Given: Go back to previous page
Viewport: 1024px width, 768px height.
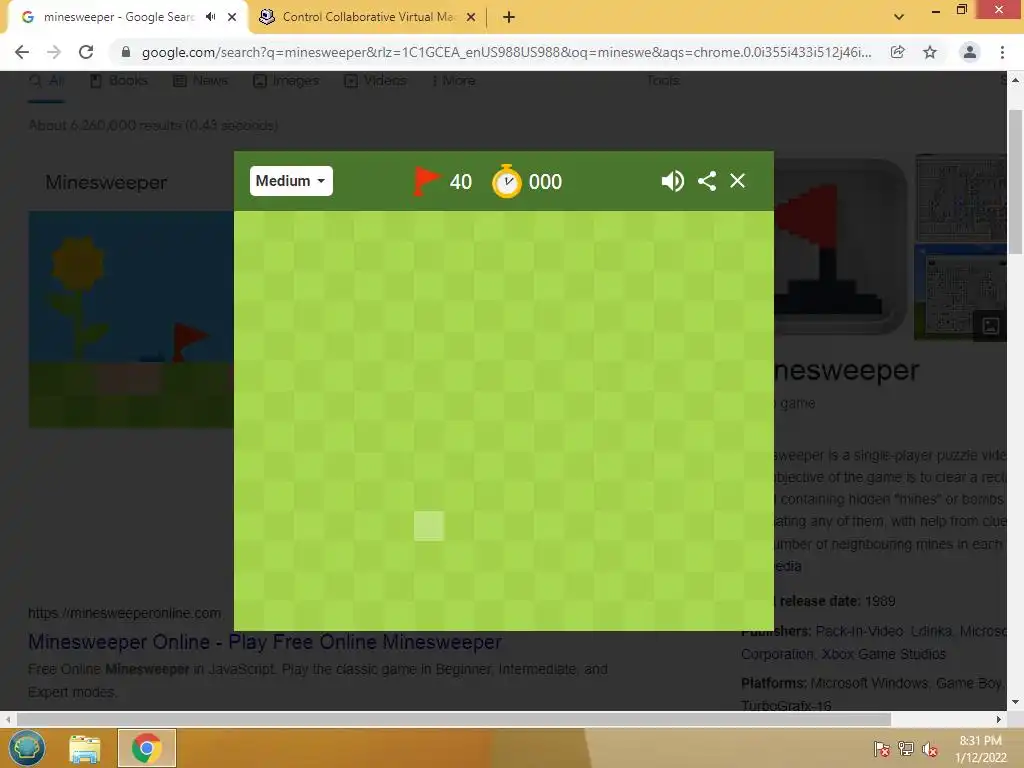Looking at the screenshot, I should click(x=22, y=52).
